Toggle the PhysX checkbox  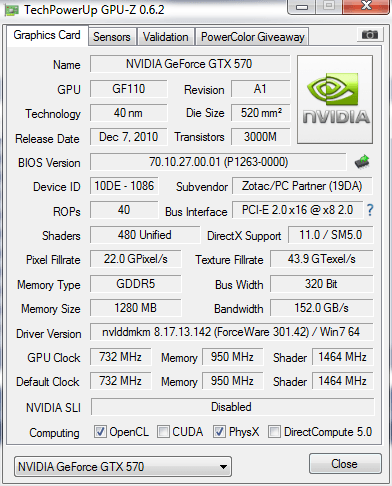coord(219,432)
